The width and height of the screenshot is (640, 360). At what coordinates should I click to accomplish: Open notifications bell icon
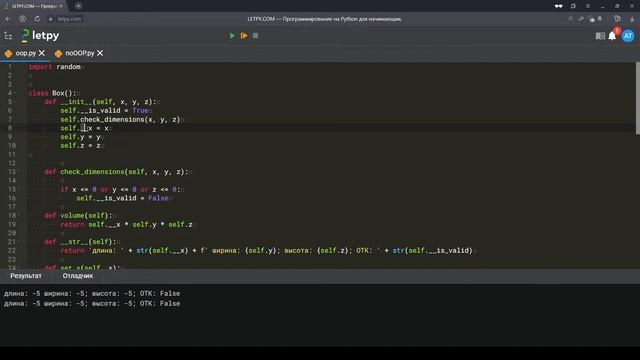(x=612, y=36)
